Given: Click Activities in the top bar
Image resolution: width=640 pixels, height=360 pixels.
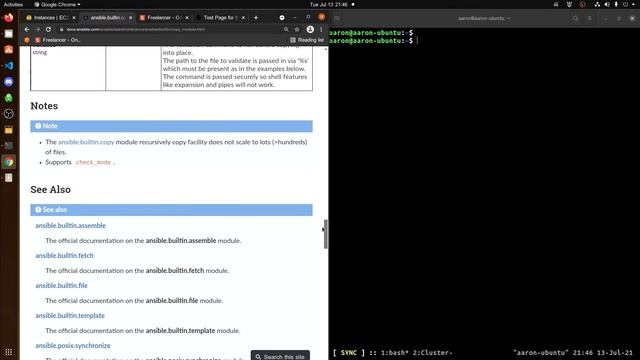Looking at the screenshot, I should tap(13, 4).
